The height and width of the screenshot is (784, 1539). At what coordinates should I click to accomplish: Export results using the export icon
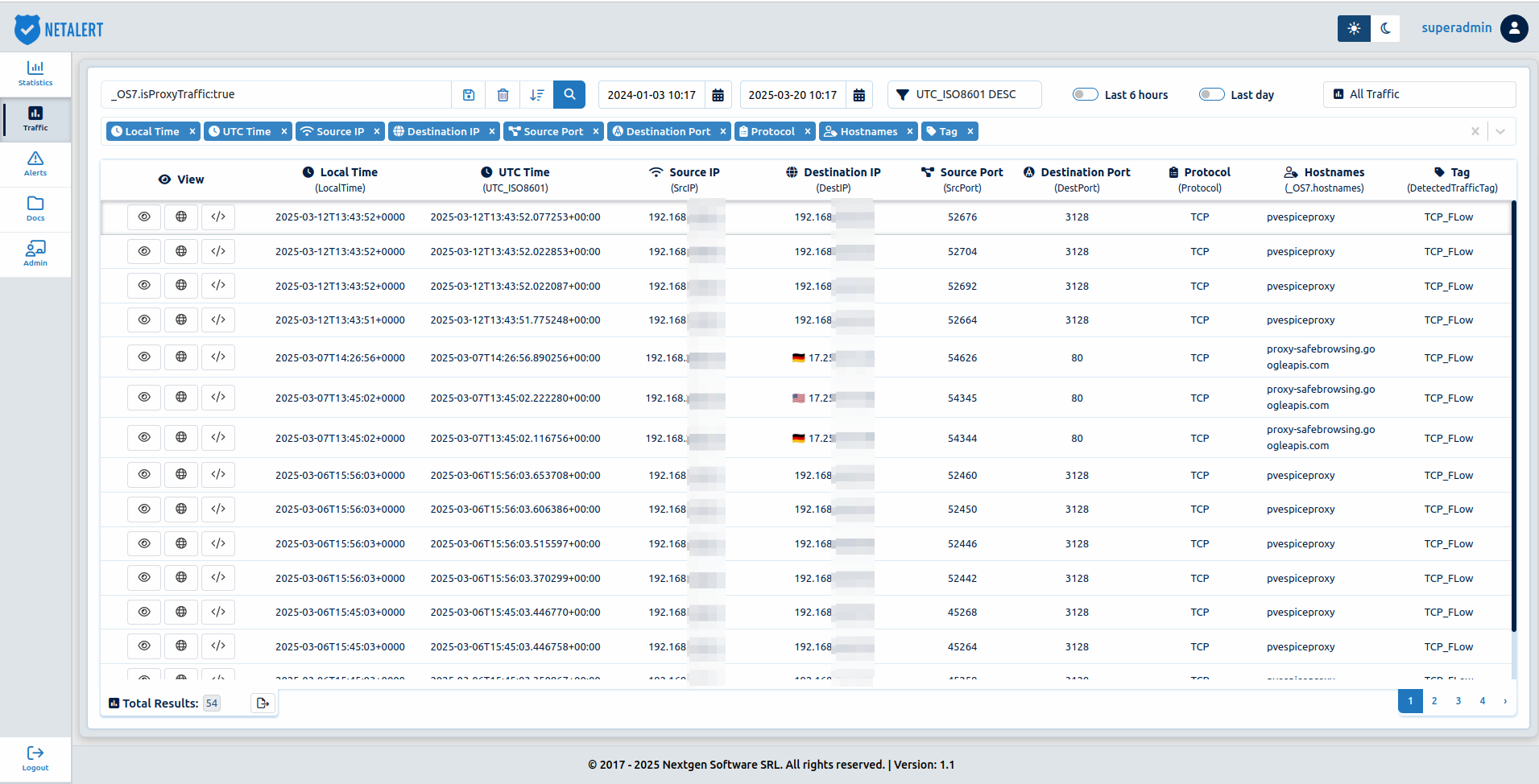pos(263,703)
